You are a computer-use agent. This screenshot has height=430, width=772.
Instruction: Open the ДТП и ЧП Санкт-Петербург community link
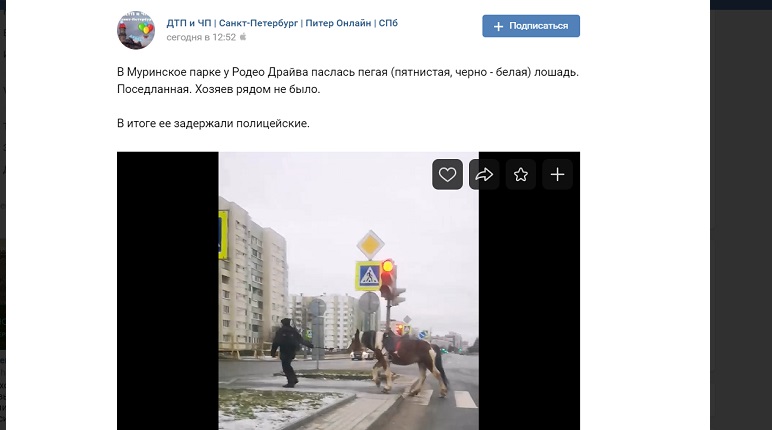pyautogui.click(x=282, y=23)
